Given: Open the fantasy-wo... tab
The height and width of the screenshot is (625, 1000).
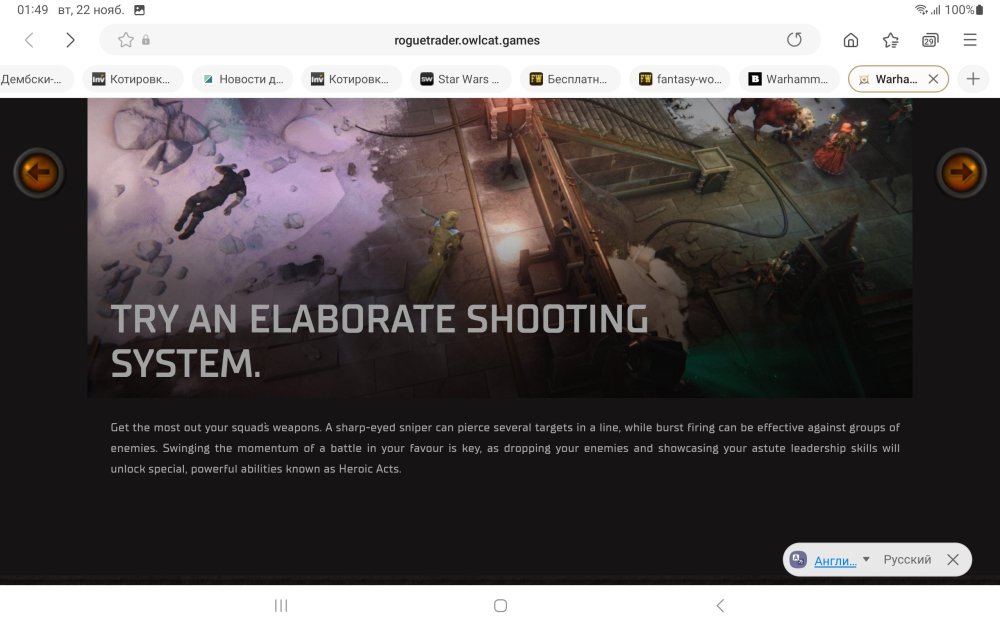Looking at the screenshot, I should point(681,78).
